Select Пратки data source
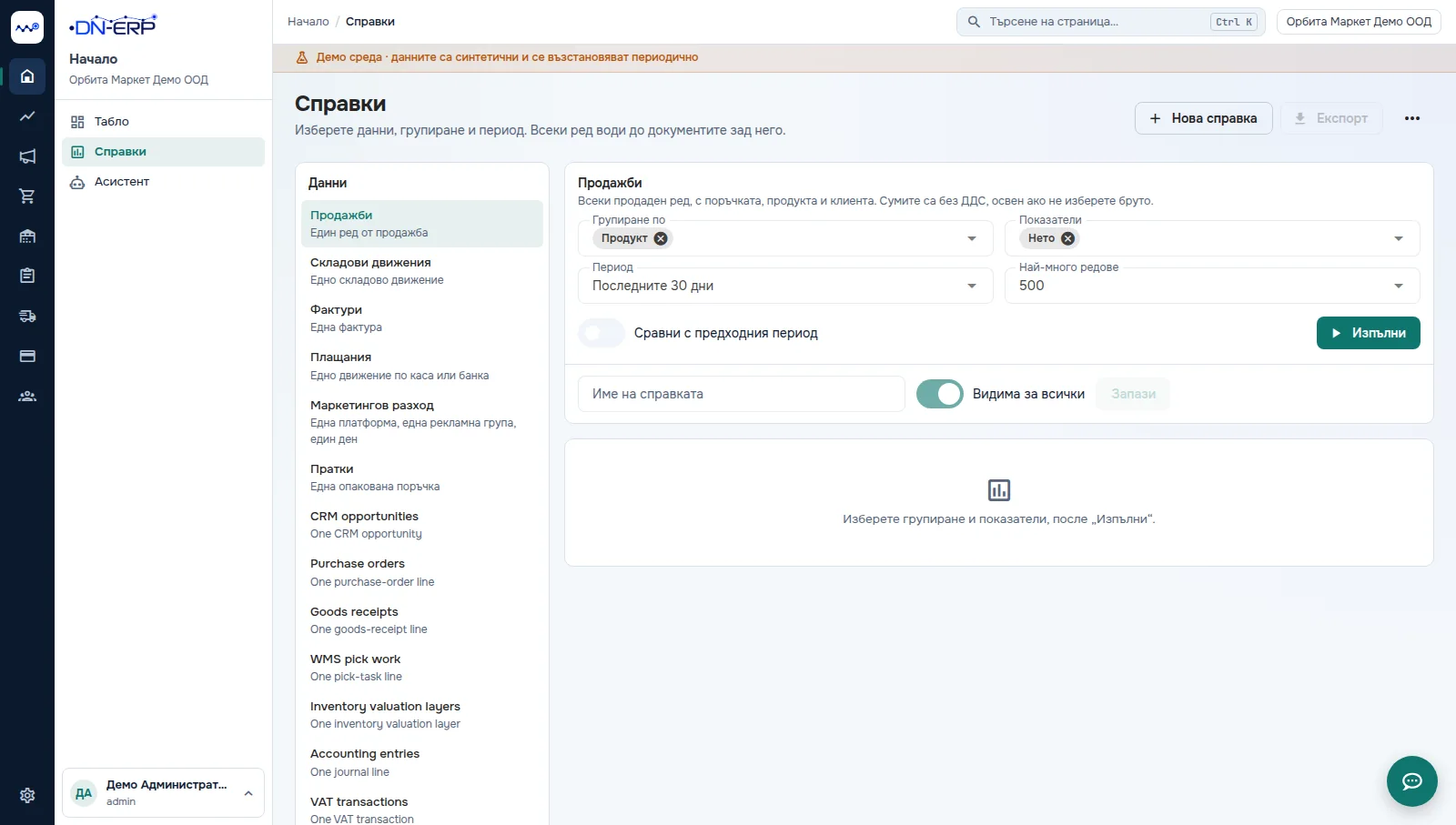The width and height of the screenshot is (1456, 825). pyautogui.click(x=422, y=478)
